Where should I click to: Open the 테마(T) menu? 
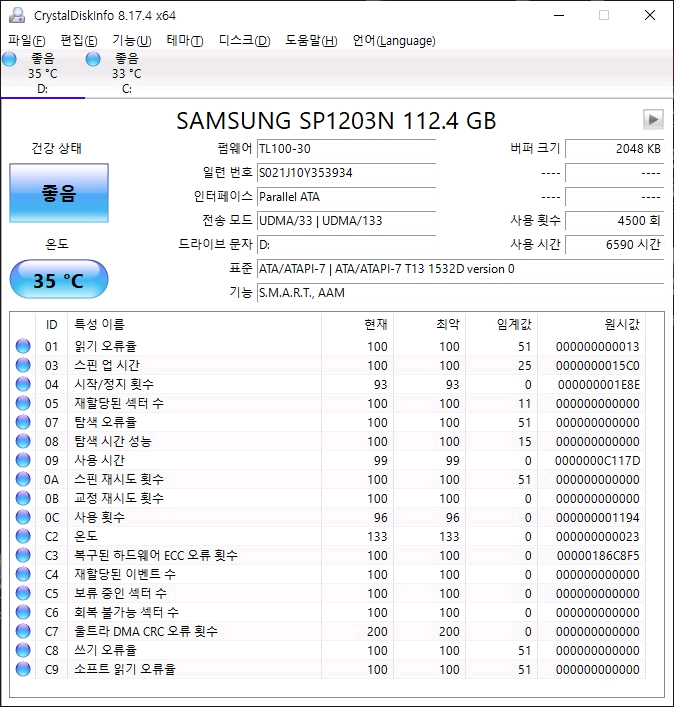point(185,41)
